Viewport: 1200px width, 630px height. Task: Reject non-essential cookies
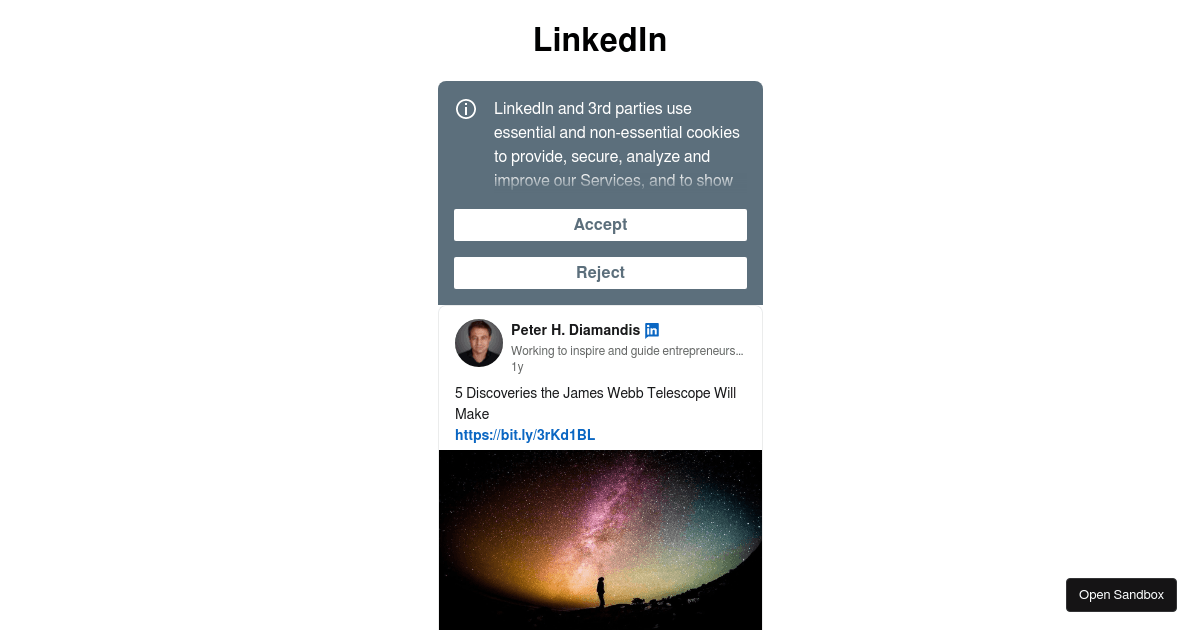[600, 273]
